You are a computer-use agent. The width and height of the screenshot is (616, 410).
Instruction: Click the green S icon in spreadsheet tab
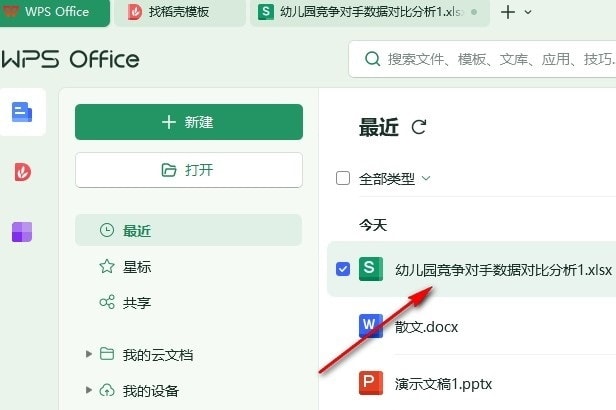(x=266, y=12)
